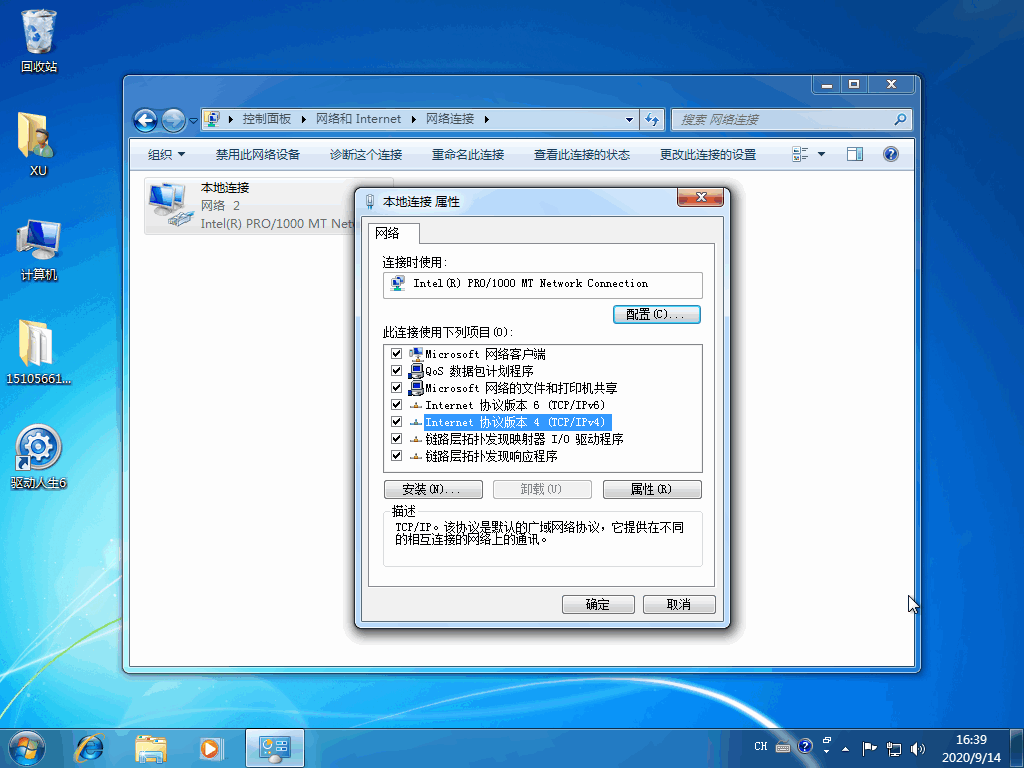The height and width of the screenshot is (768, 1024).
Task: Open Windows Media Player in taskbar
Action: pos(210,746)
